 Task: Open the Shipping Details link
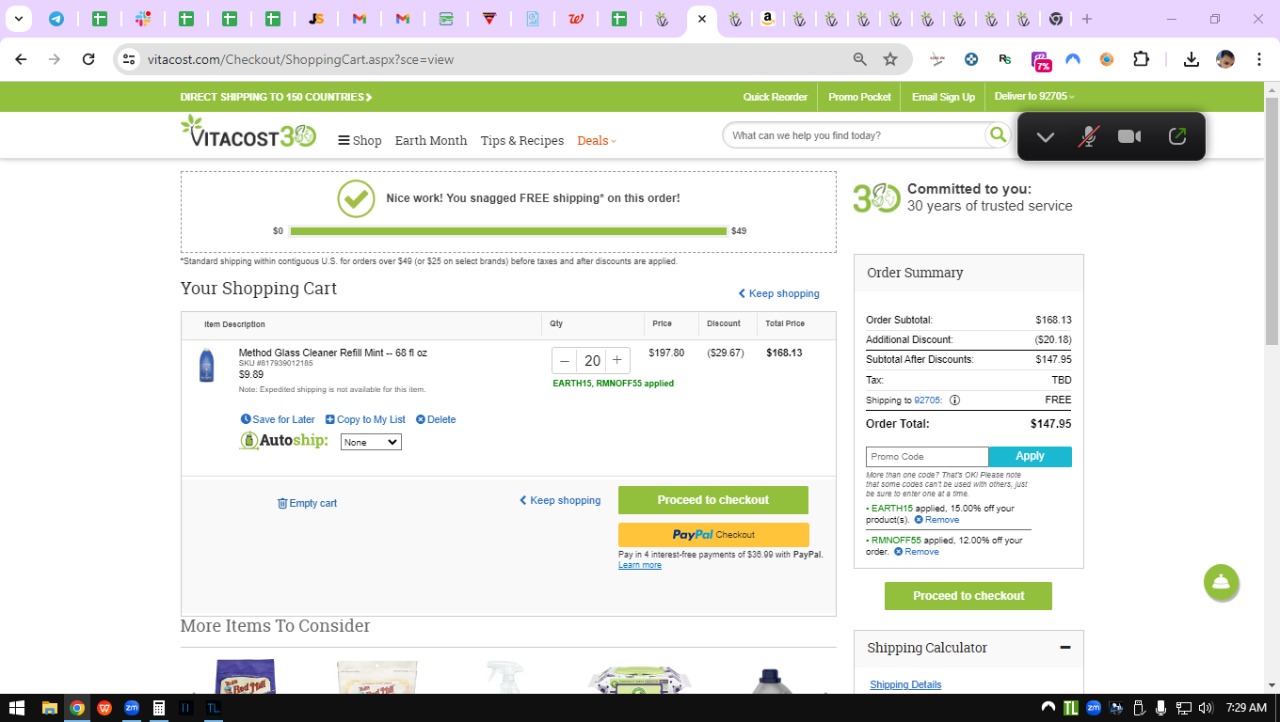point(905,685)
